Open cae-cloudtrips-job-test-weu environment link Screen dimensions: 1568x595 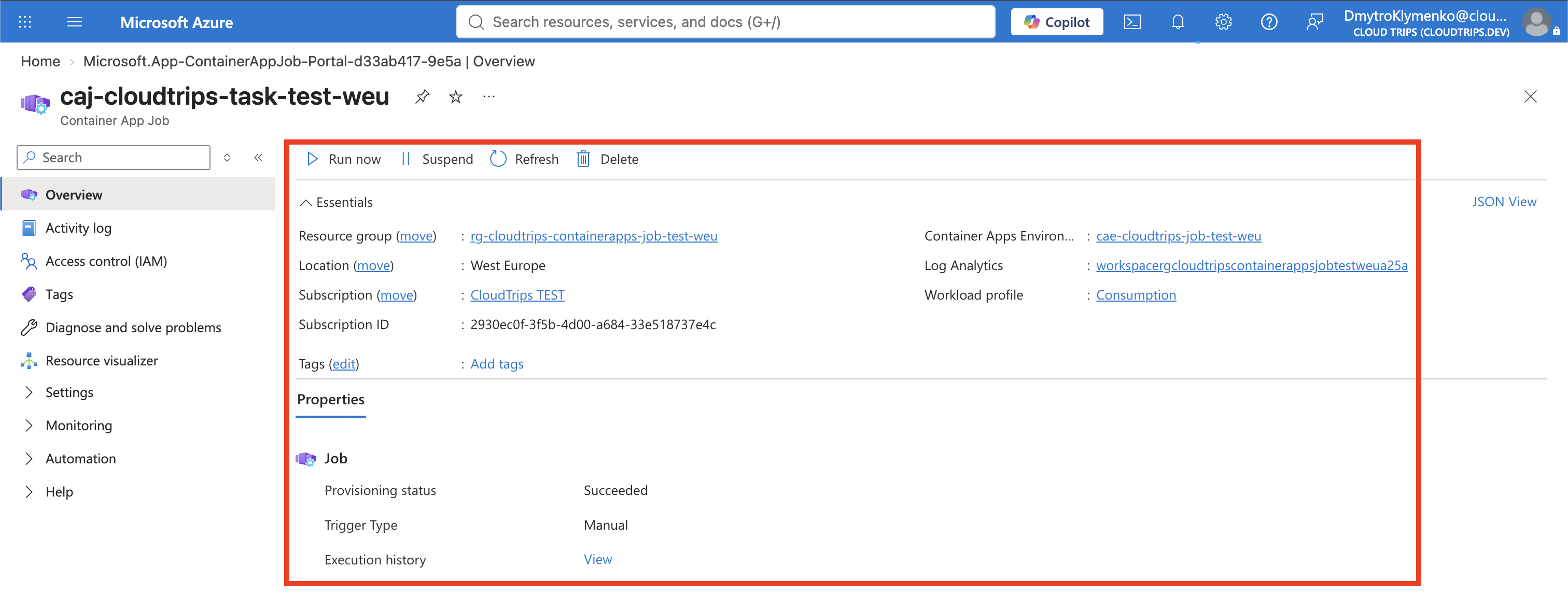tap(1179, 236)
